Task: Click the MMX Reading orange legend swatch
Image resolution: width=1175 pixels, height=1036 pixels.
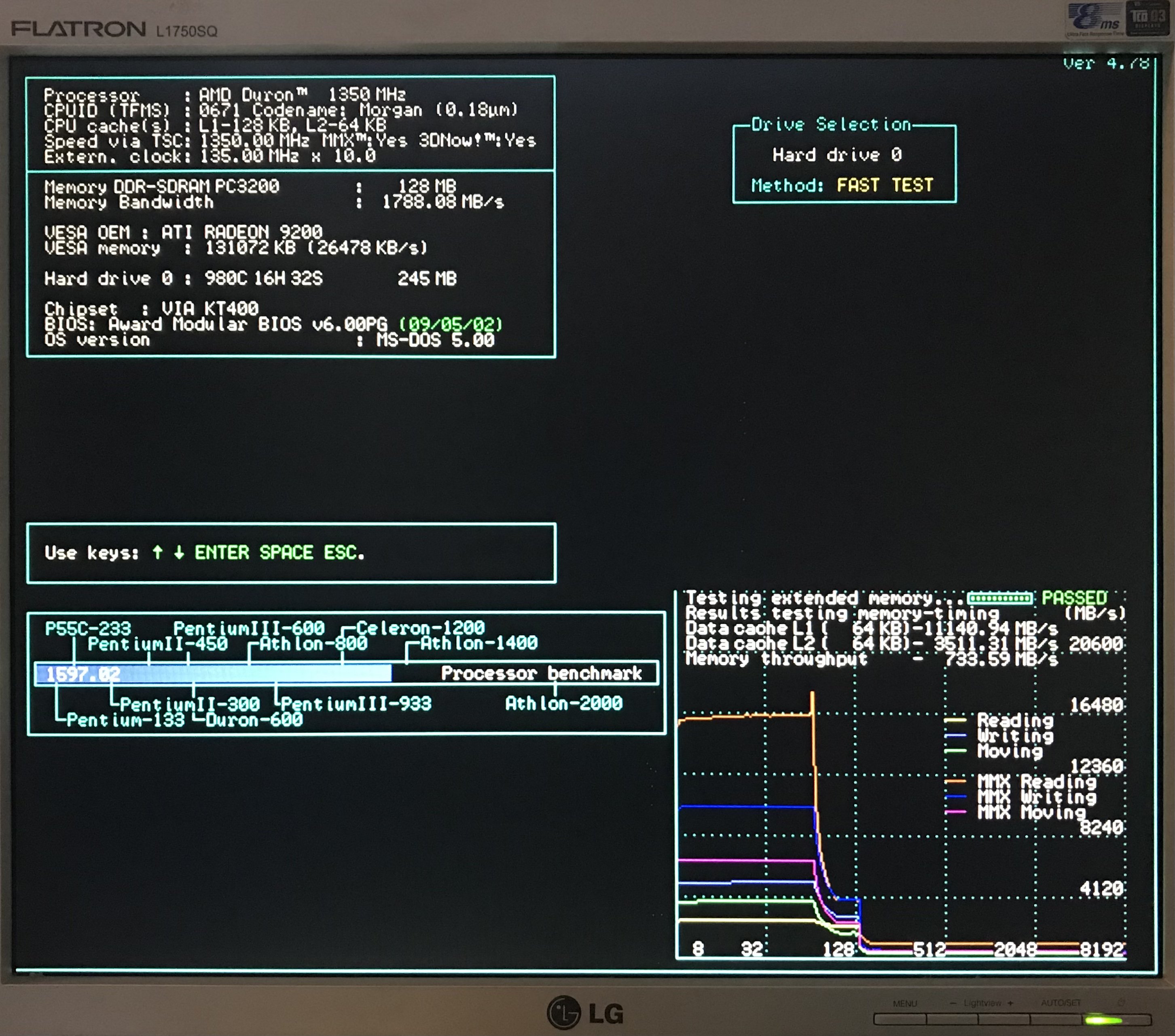Action: point(955,781)
